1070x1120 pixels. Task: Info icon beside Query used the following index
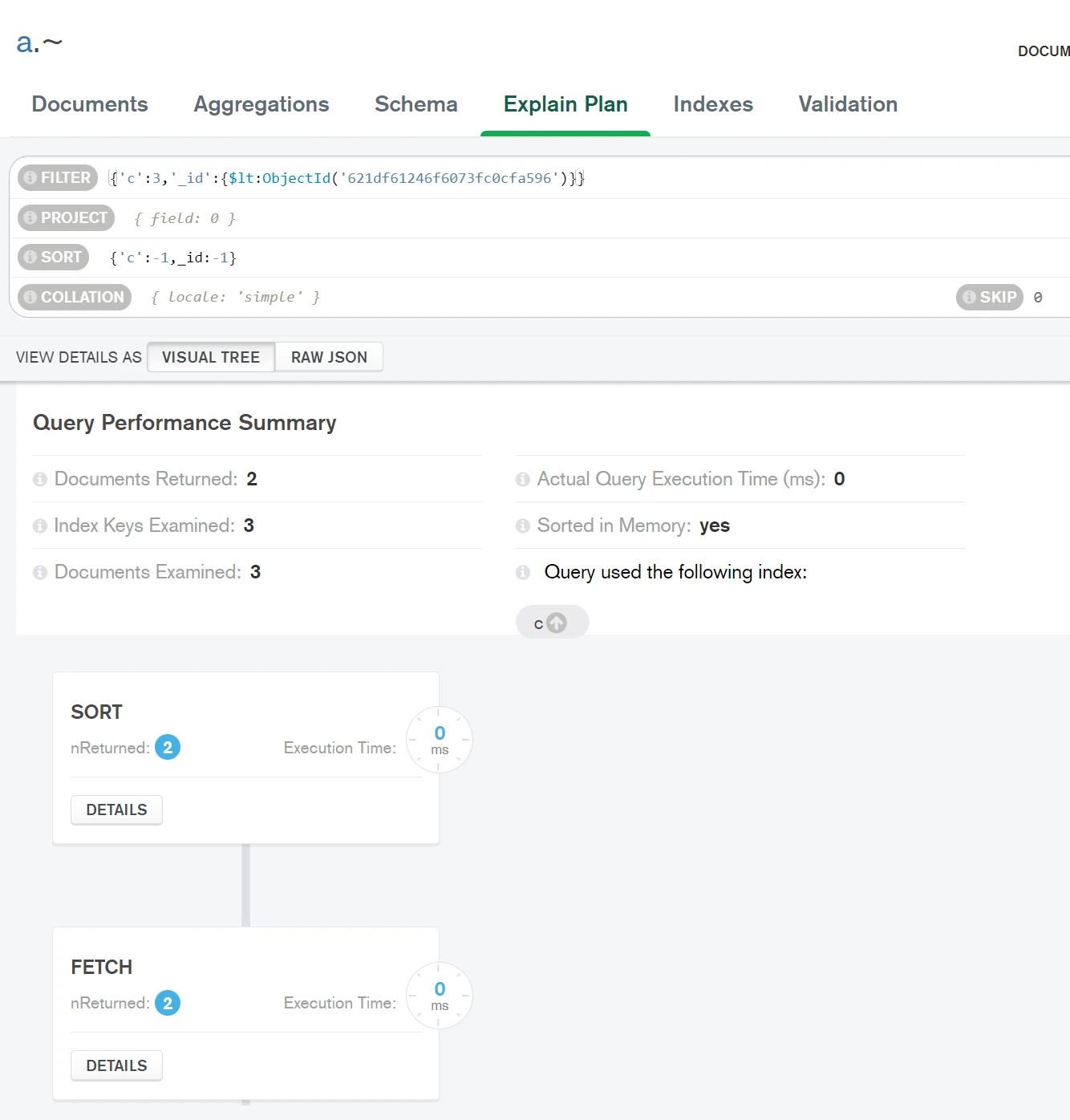click(x=523, y=573)
